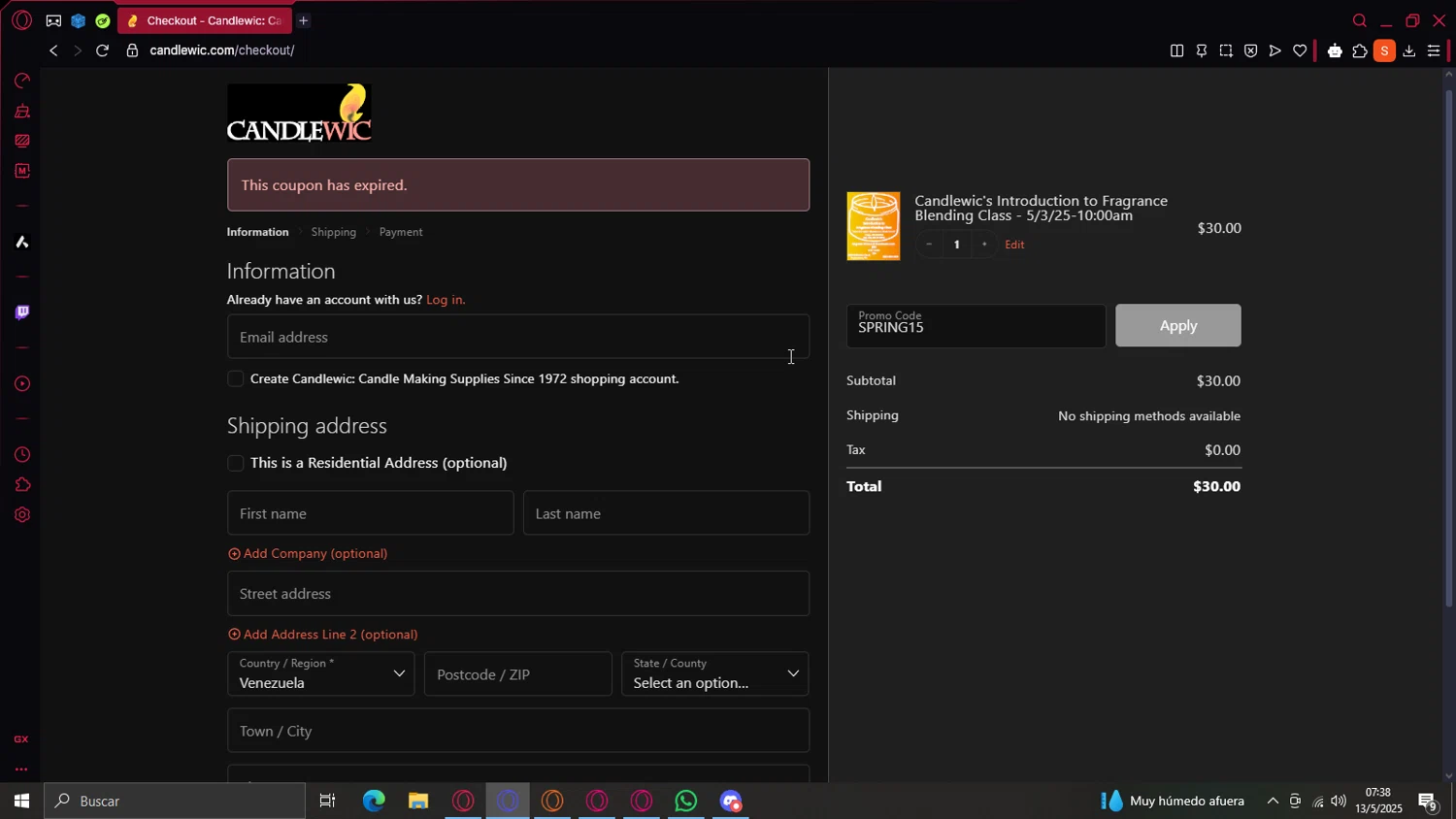
Task: Toggle split screen view icon
Action: (1176, 50)
